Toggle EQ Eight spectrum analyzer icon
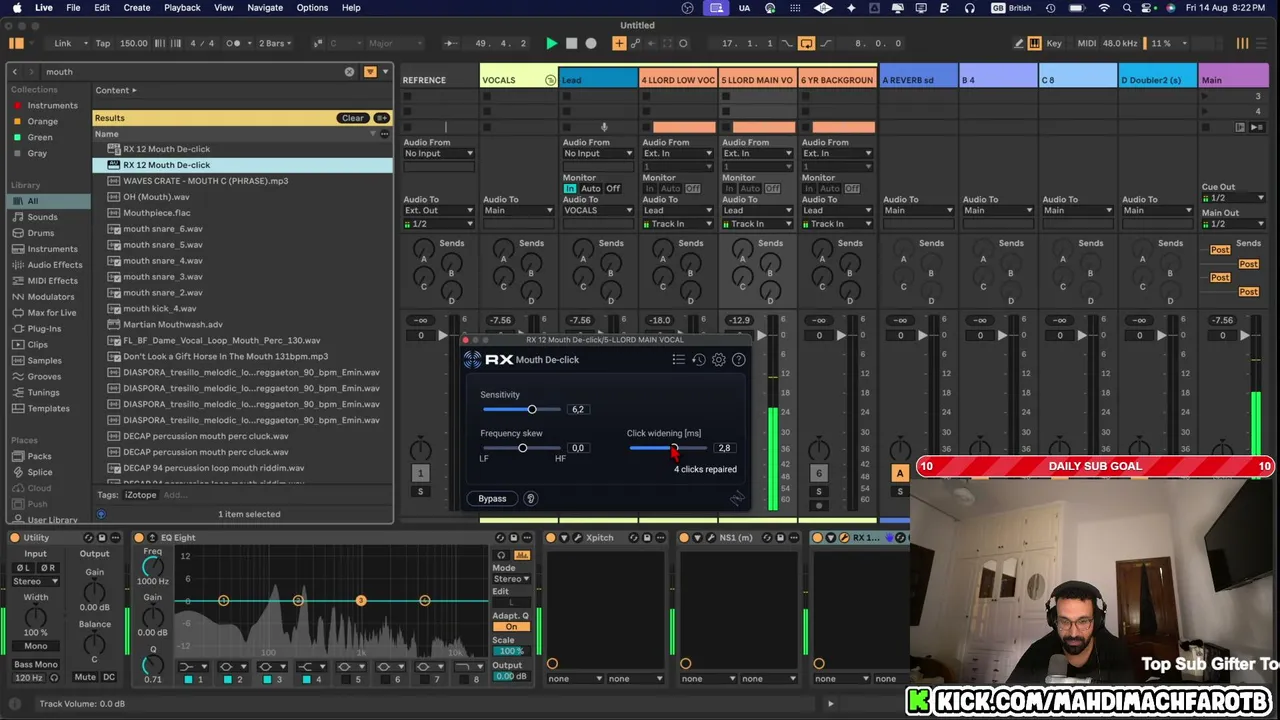 click(522, 555)
